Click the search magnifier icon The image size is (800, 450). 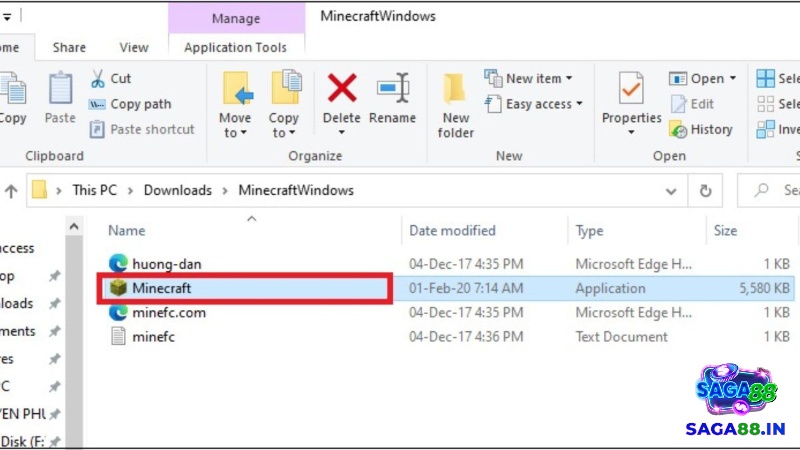pyautogui.click(x=762, y=190)
